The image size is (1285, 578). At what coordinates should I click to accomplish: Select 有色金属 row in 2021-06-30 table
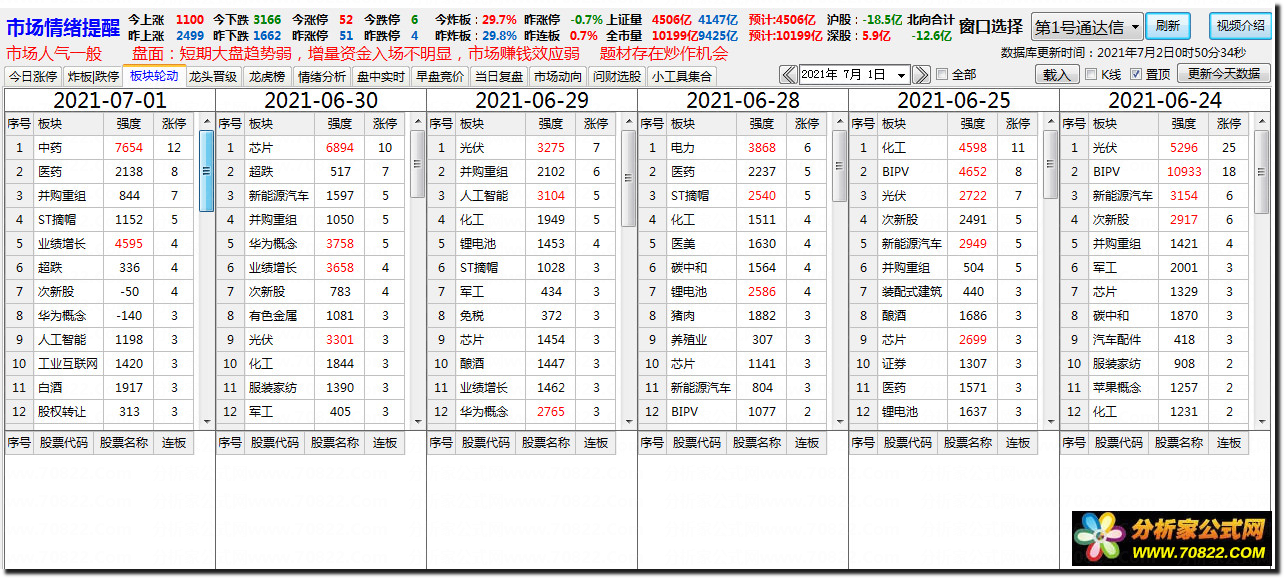tap(311, 315)
